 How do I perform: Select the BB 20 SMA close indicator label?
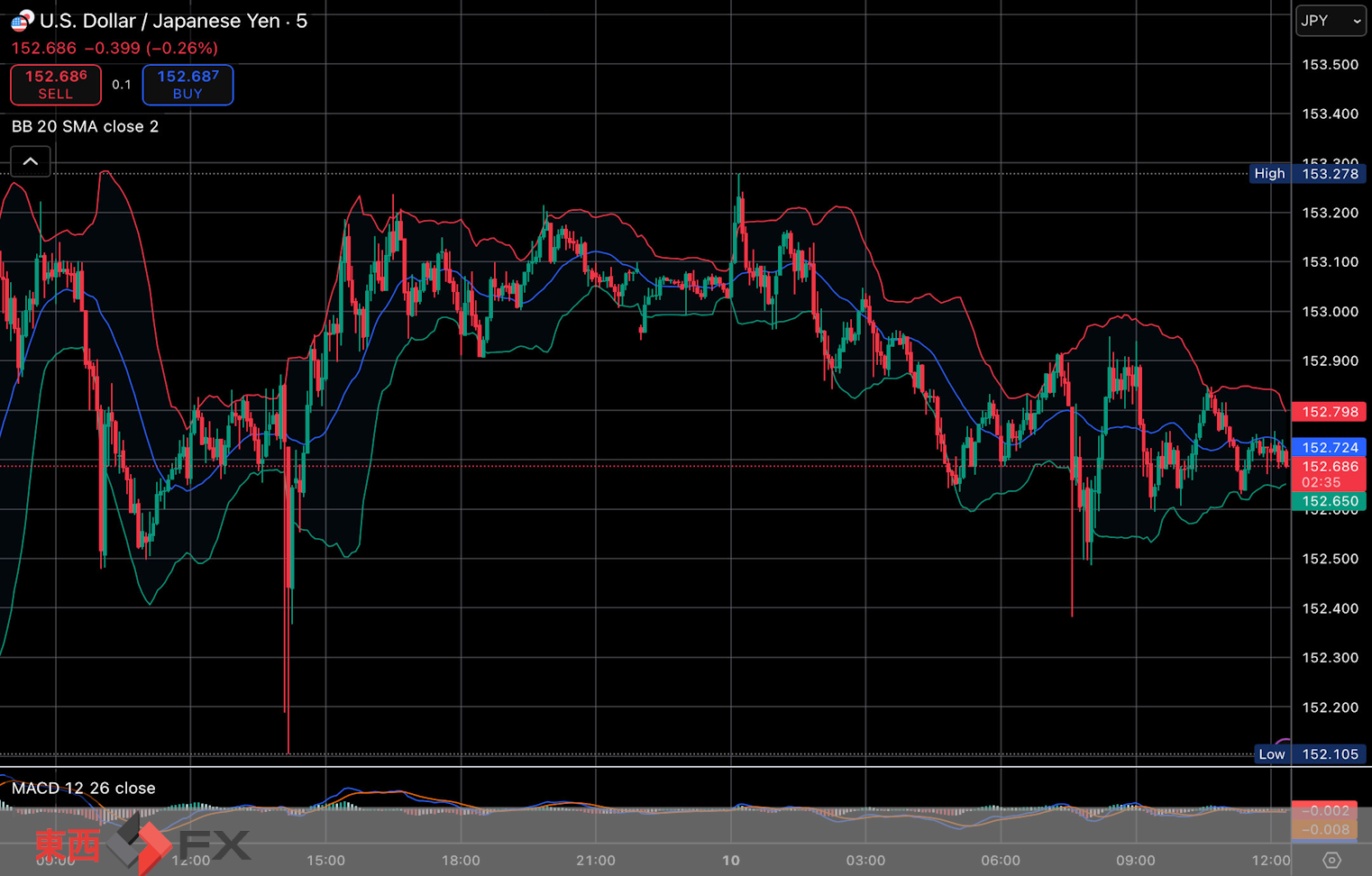click(85, 126)
